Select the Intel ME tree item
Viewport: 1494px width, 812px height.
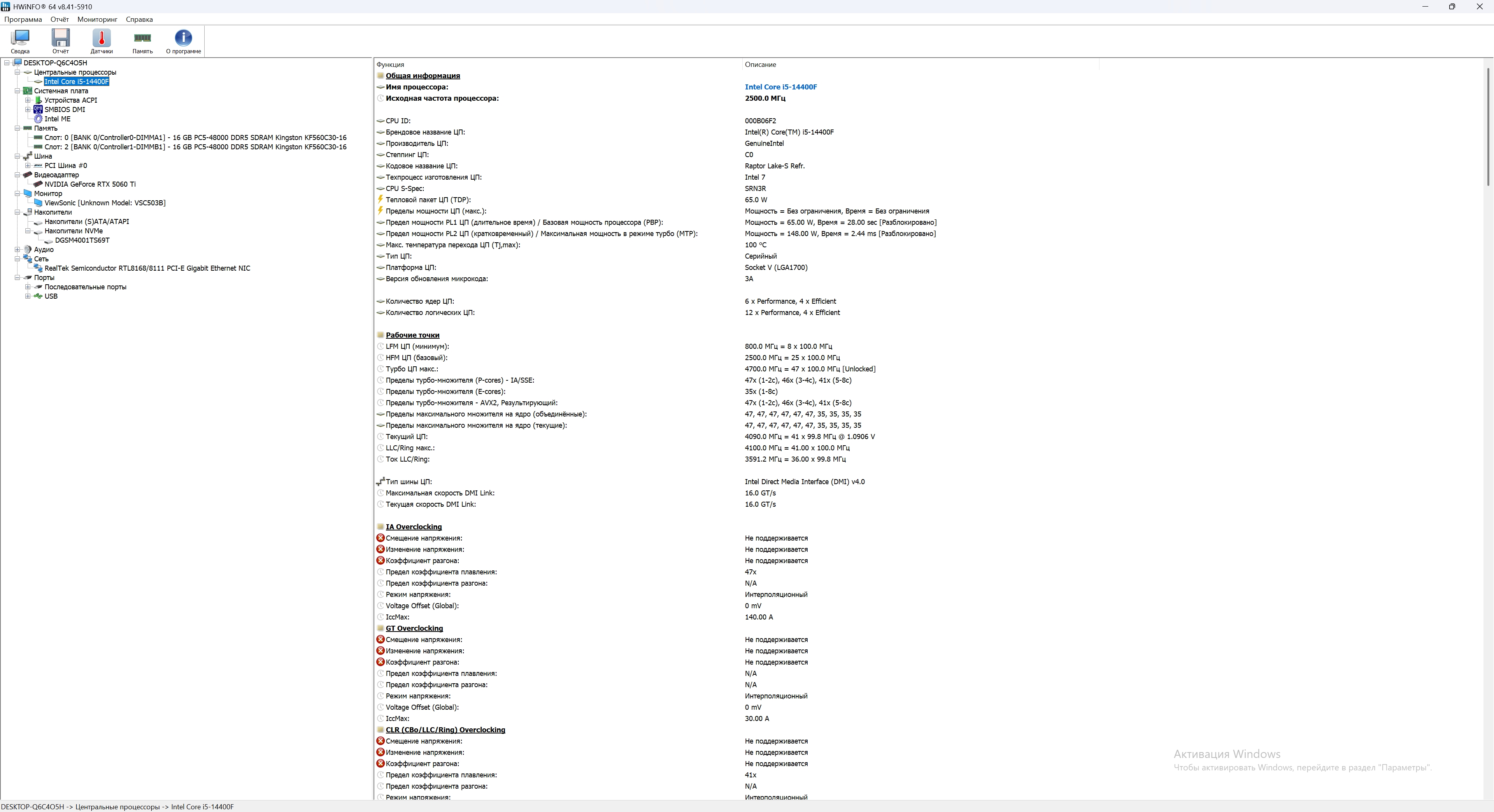coord(58,119)
